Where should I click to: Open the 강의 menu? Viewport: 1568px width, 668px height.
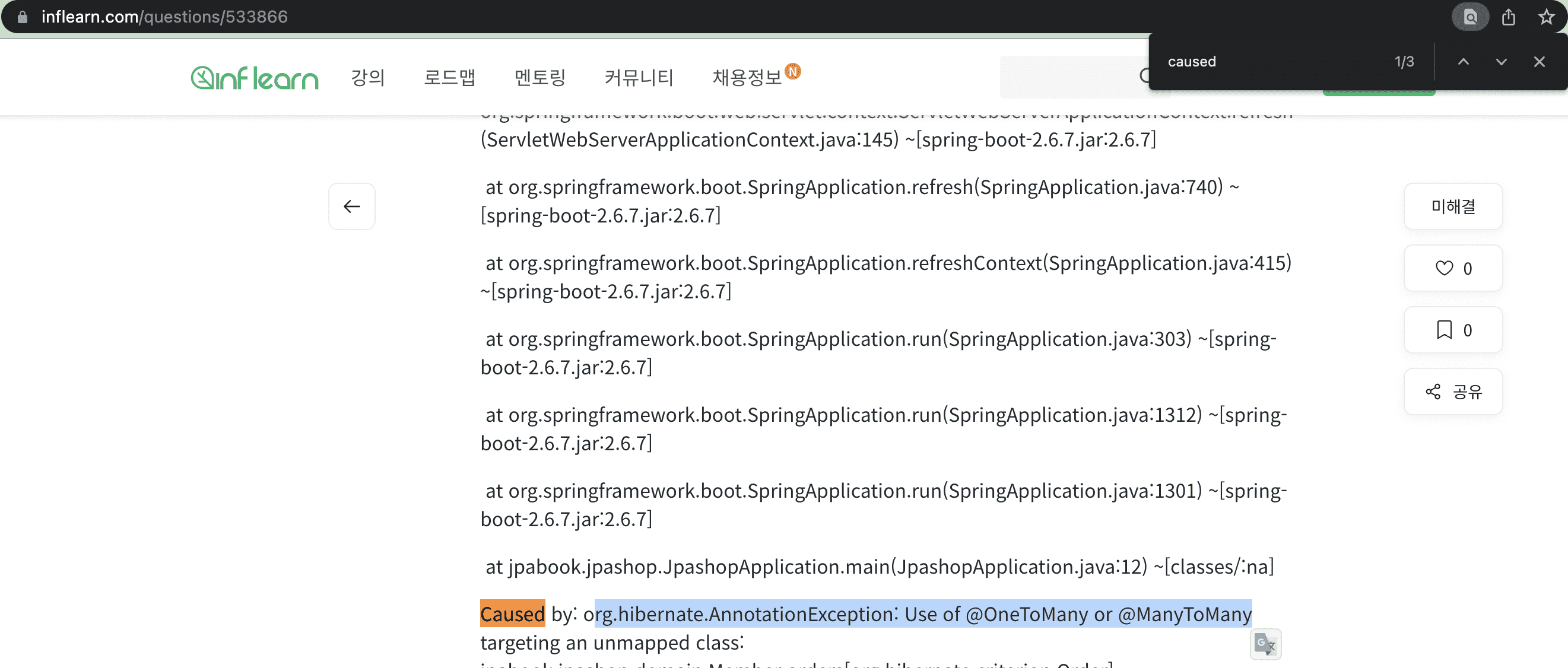tap(367, 78)
